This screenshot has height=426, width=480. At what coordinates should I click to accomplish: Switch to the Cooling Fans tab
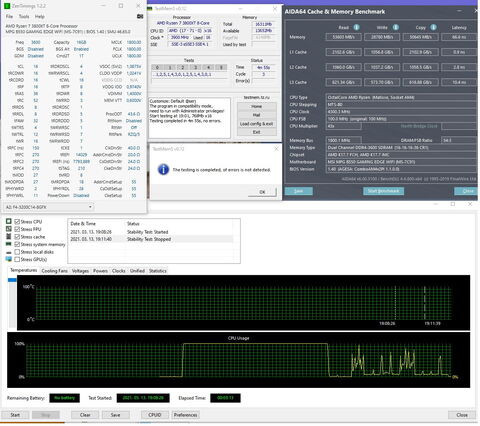[x=54, y=271]
